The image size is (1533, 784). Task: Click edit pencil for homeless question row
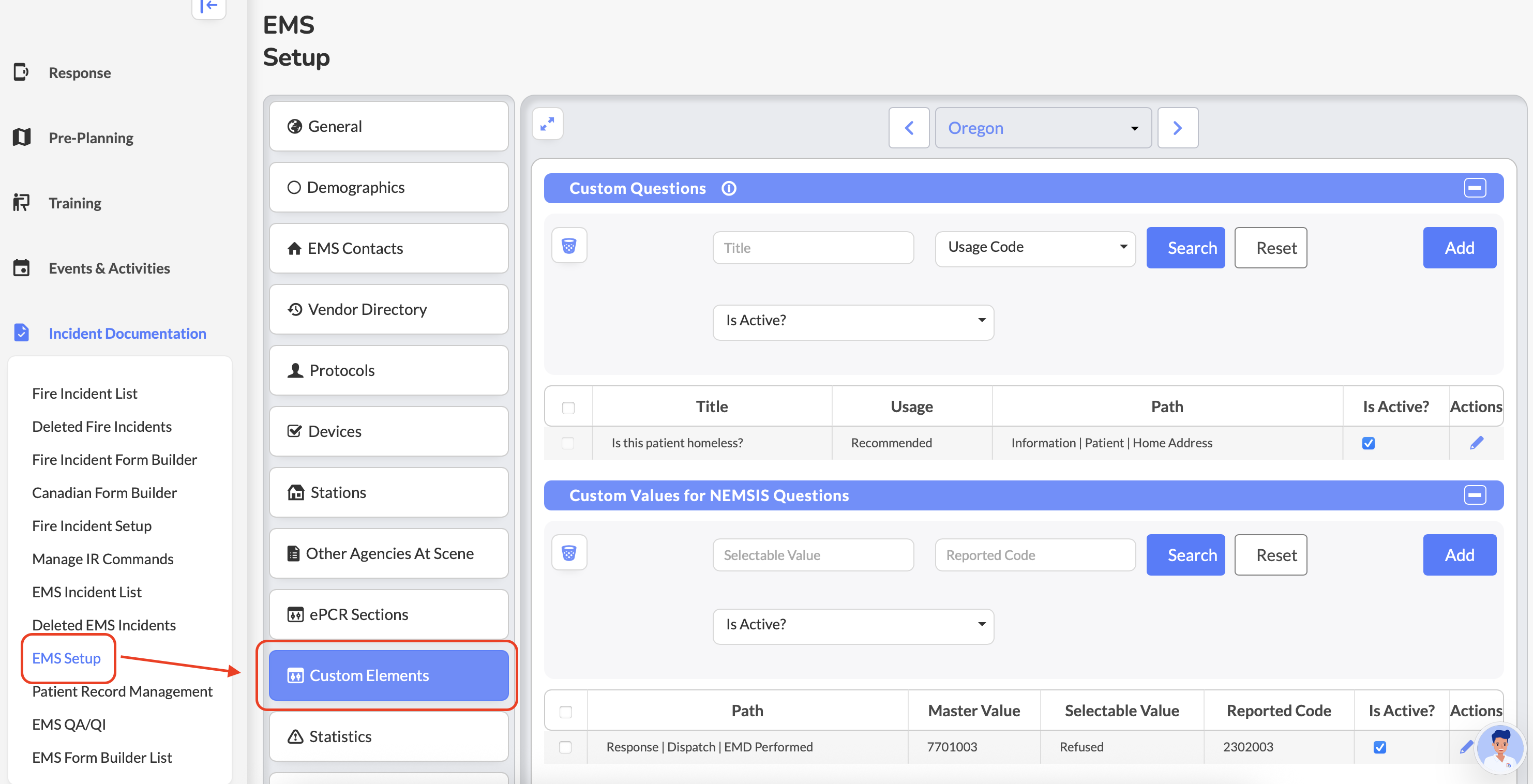click(x=1476, y=443)
